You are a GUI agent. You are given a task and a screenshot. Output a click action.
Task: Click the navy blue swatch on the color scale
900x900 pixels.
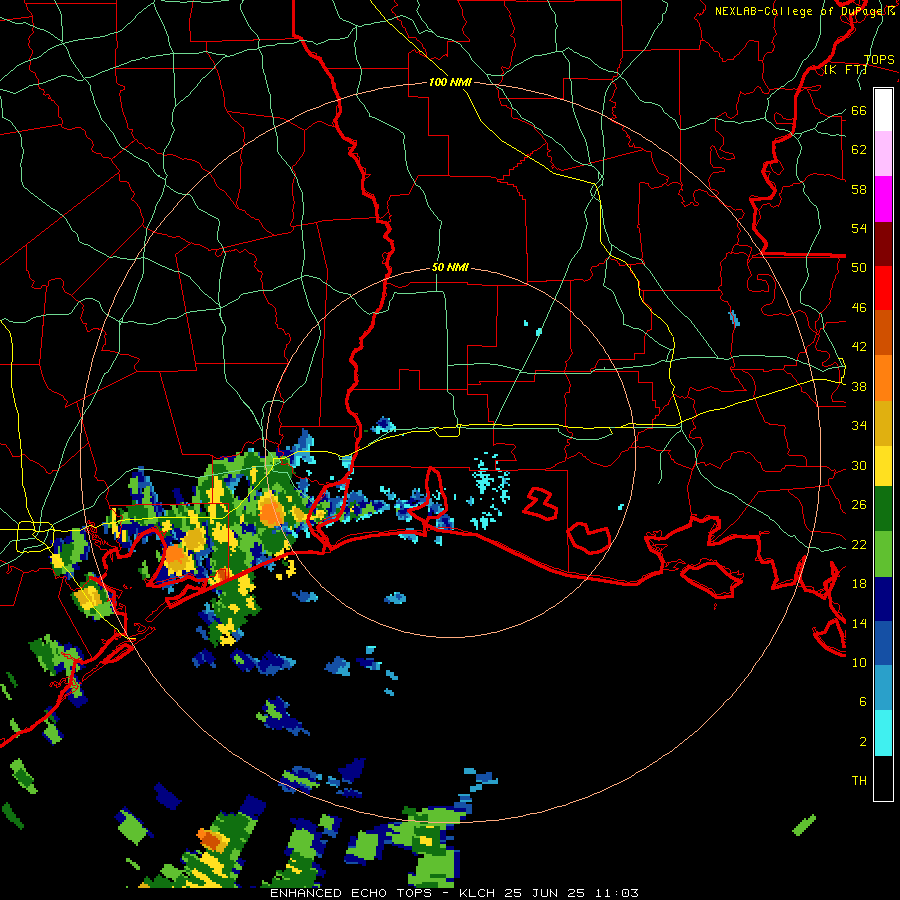coord(883,599)
